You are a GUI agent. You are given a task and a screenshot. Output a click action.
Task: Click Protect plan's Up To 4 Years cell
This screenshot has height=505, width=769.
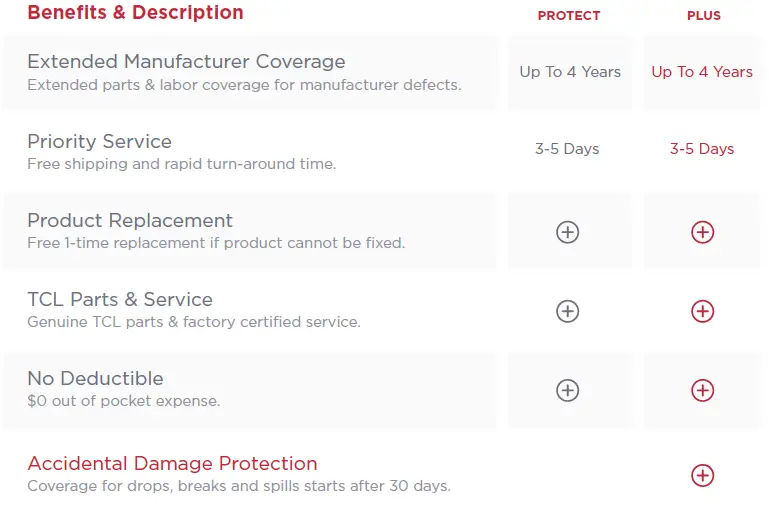point(570,72)
